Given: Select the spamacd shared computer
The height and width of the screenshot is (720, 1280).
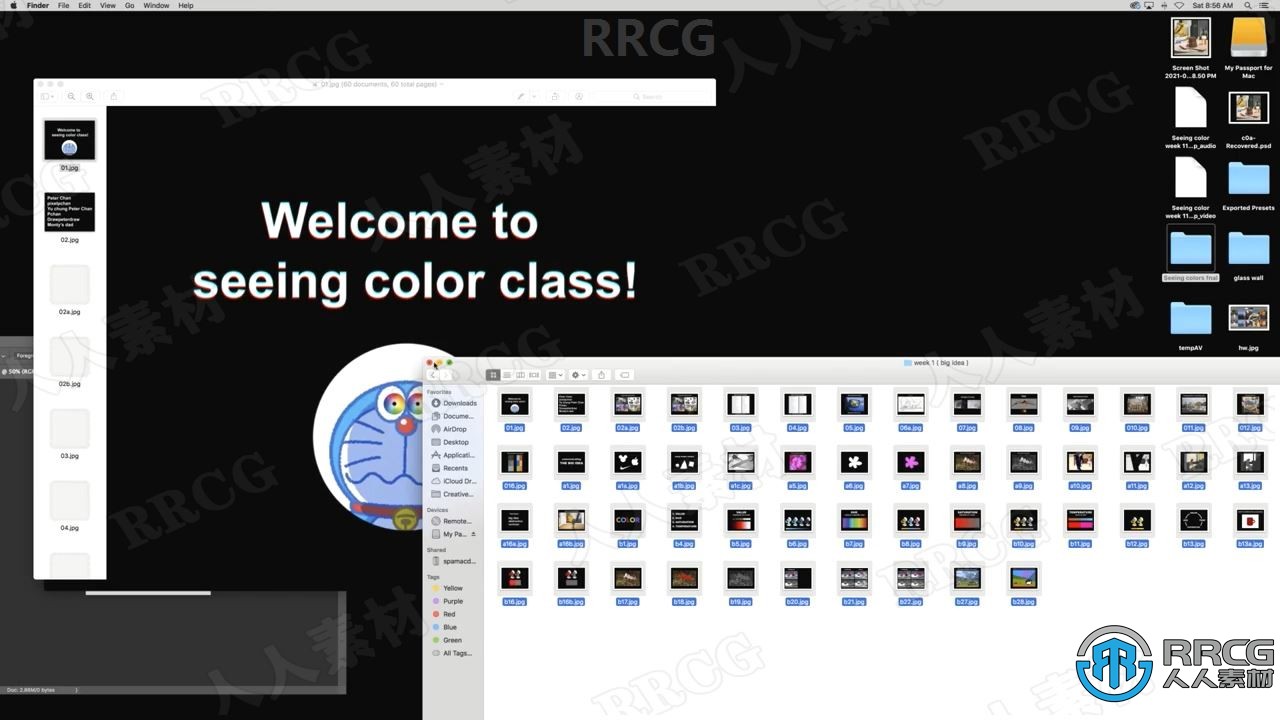Looking at the screenshot, I should 454,561.
